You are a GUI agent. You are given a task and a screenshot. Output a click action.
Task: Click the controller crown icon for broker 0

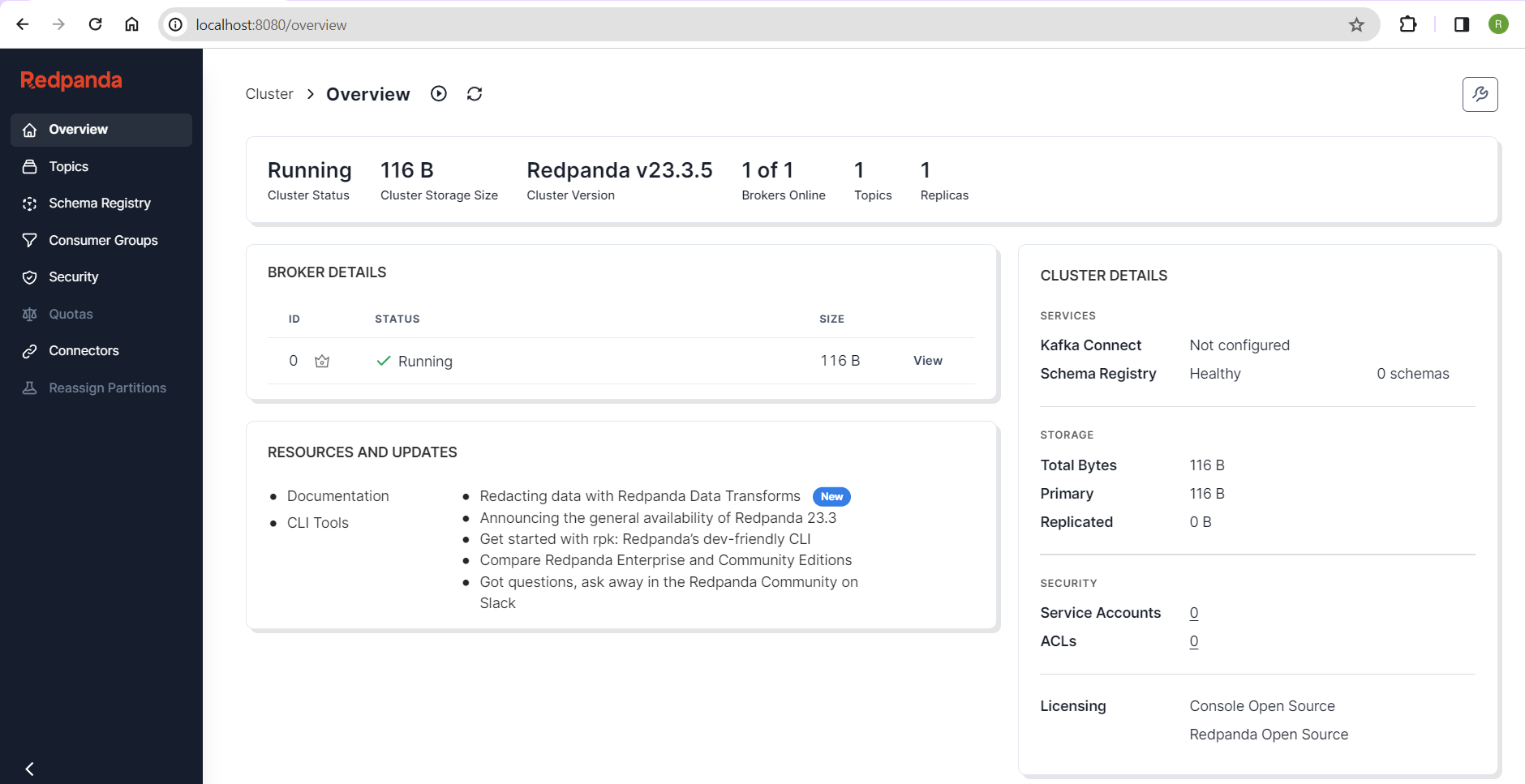click(x=322, y=361)
